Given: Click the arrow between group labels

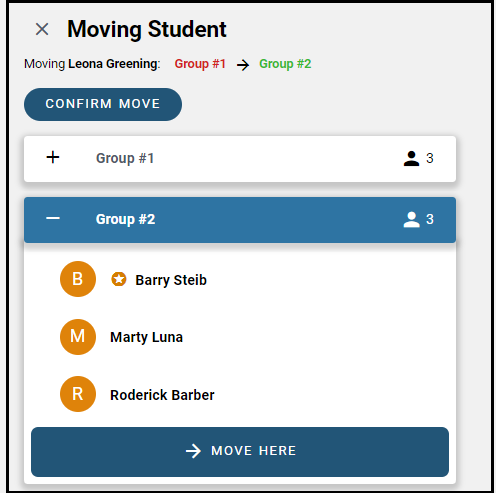Looking at the screenshot, I should coord(243,65).
